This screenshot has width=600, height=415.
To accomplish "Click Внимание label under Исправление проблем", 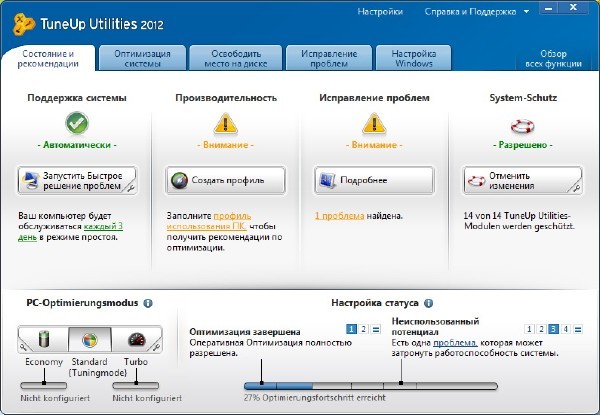I will click(374, 145).
